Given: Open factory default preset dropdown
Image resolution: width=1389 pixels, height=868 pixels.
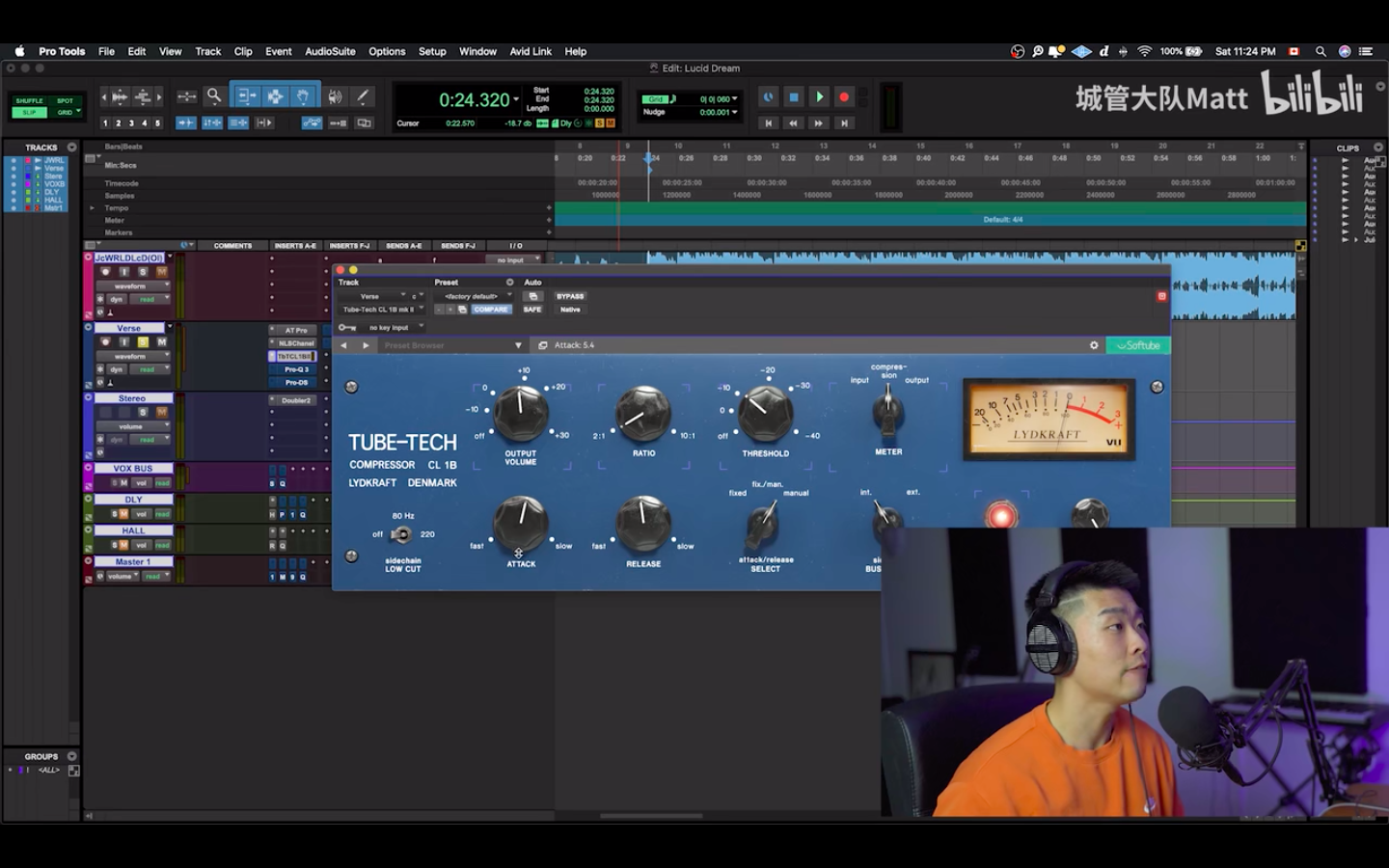Looking at the screenshot, I should [474, 296].
